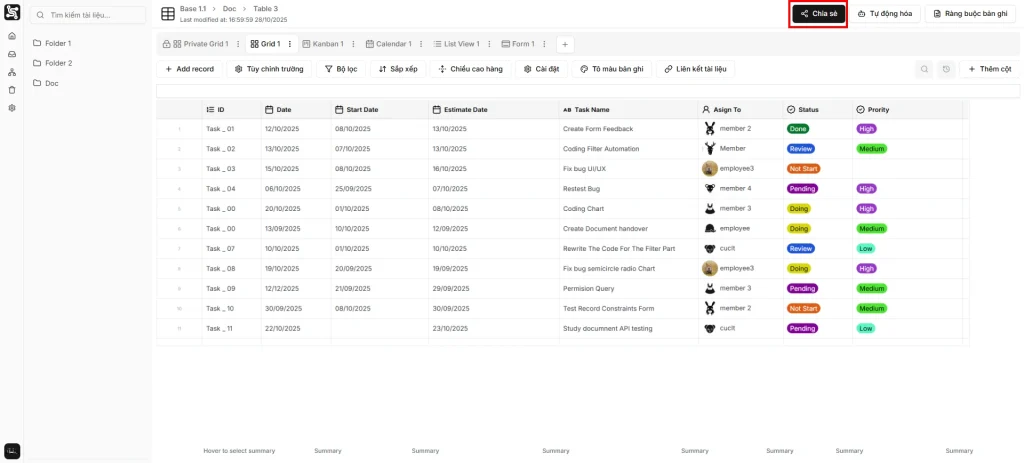The width and height of the screenshot is (1024, 463).
Task: Open the trash icon in left sidebar
Action: coord(12,90)
